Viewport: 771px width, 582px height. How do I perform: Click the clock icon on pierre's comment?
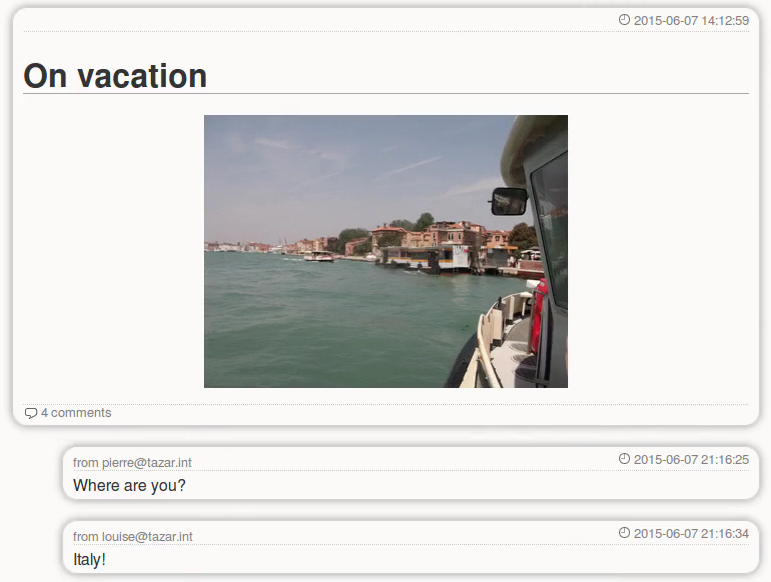point(624,459)
